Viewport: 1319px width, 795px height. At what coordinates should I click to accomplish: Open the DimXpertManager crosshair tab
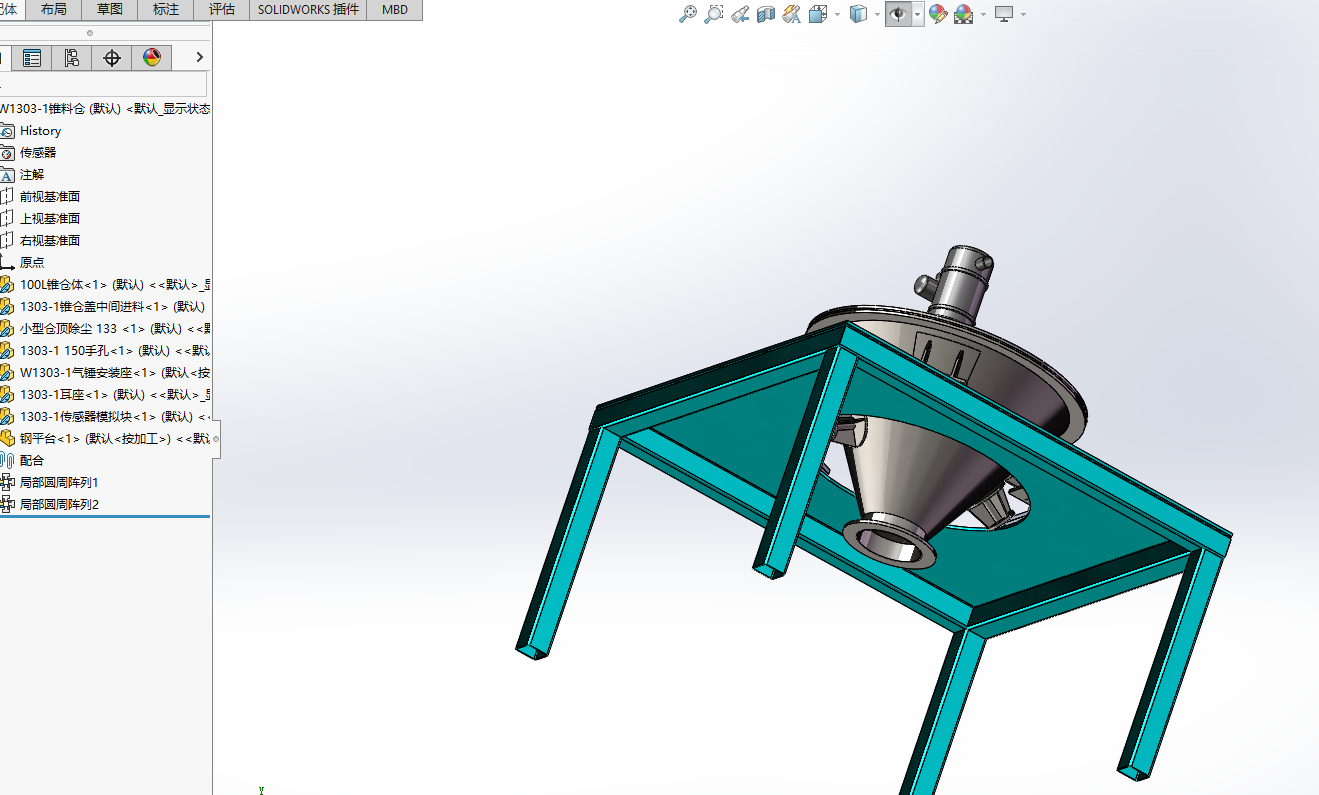pyautogui.click(x=112, y=58)
